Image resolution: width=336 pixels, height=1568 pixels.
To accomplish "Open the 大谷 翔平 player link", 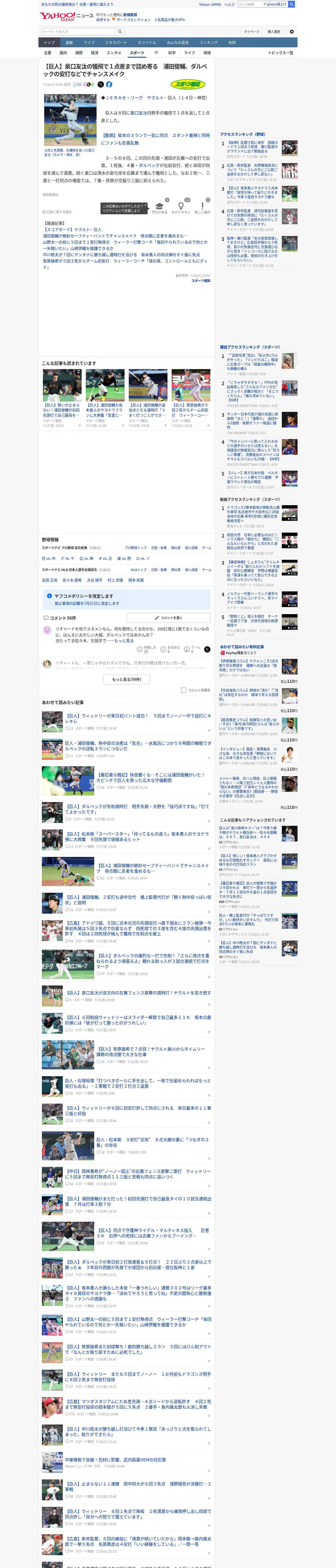I will (94, 581).
